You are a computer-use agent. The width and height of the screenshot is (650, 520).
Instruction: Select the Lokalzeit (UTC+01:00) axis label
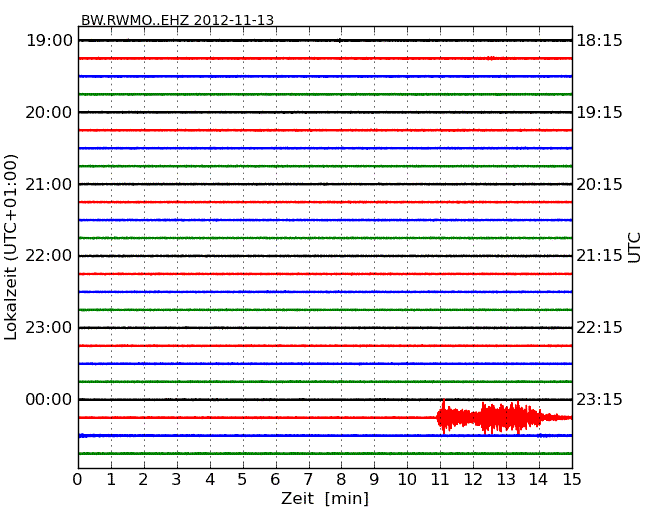[x=10, y=247]
